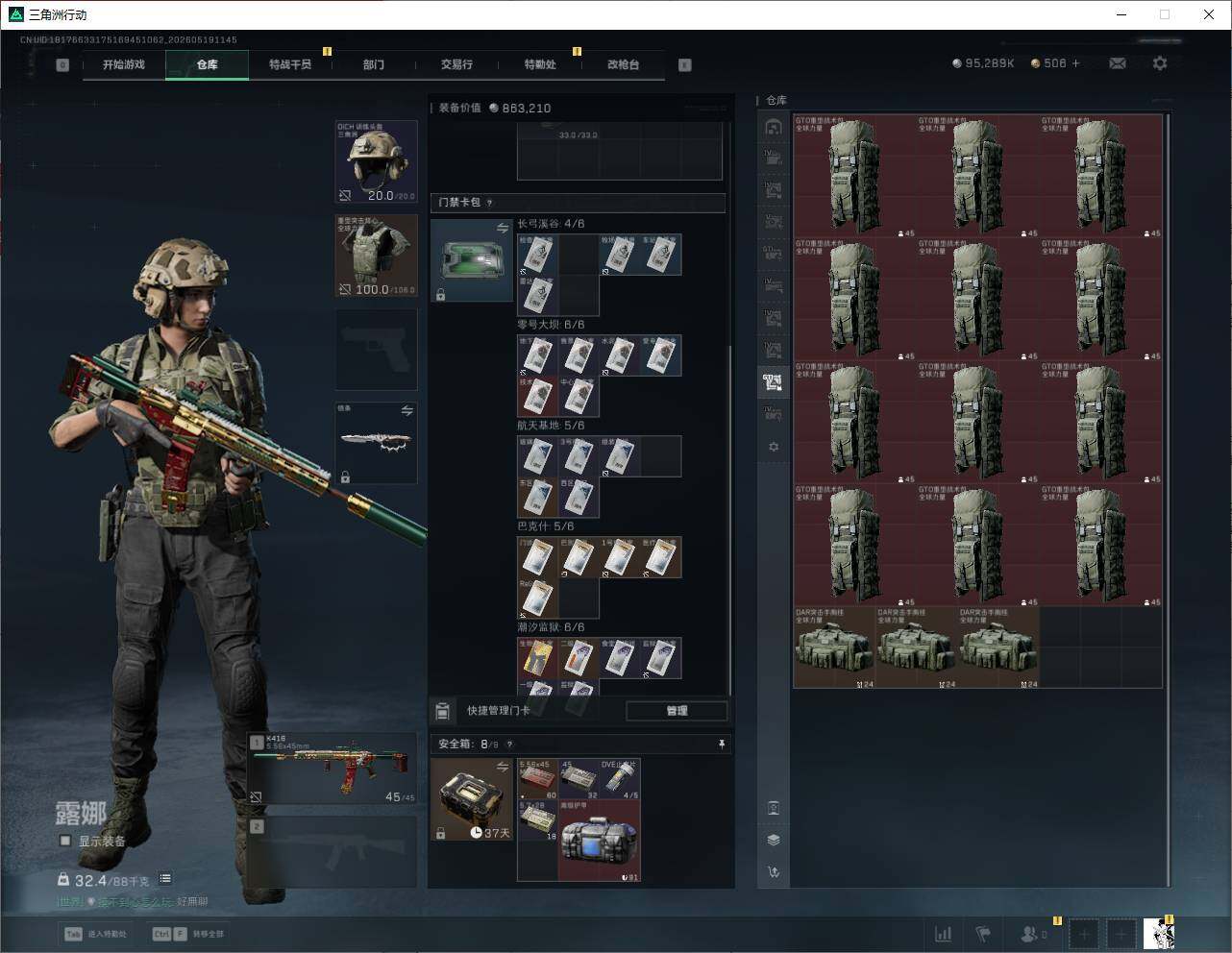Select the DVE painkiller item 4/5
Viewport: 1232px width, 953px height.
(620, 779)
